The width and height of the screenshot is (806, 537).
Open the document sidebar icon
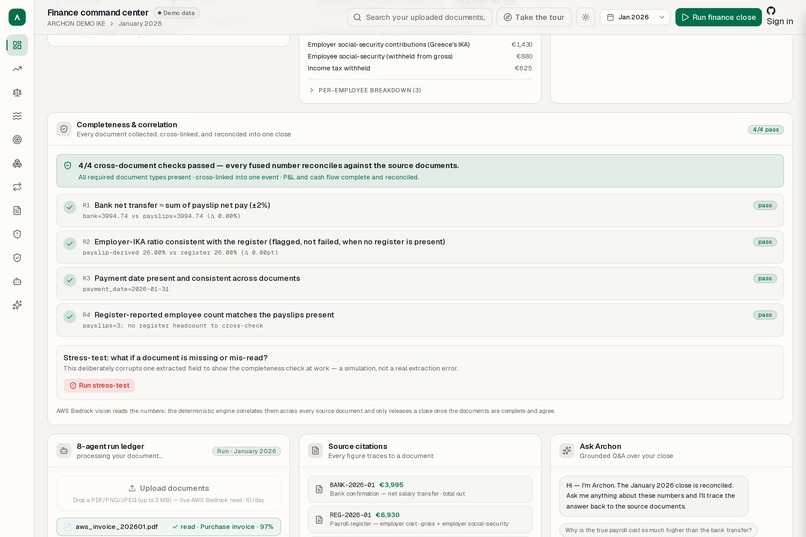click(17, 211)
